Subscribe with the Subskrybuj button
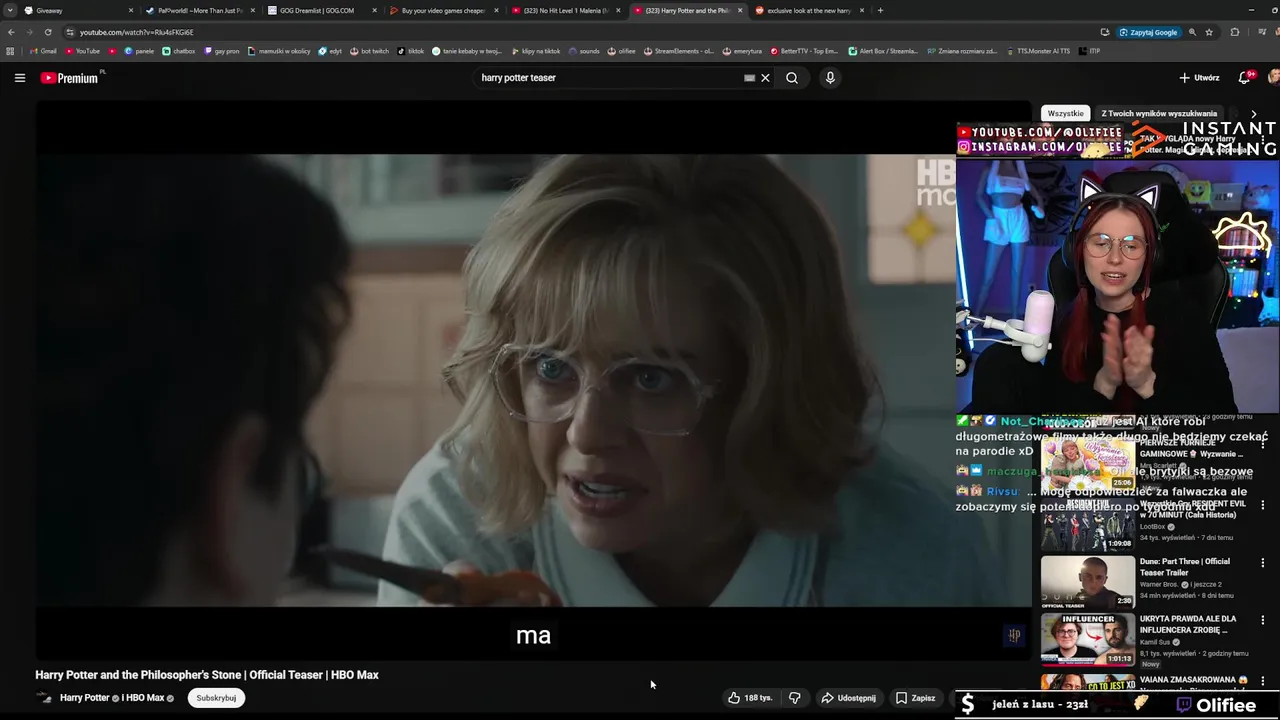Screen dimensions: 1280x720 click(216, 698)
